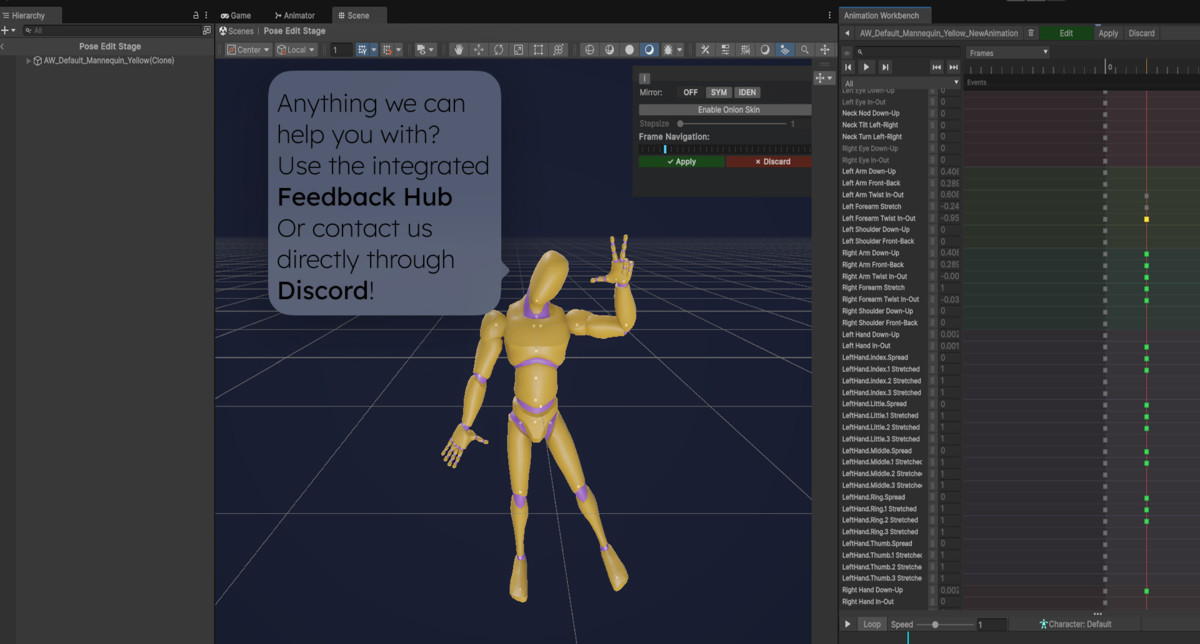Click the delete animation trash icon

click(x=1031, y=33)
